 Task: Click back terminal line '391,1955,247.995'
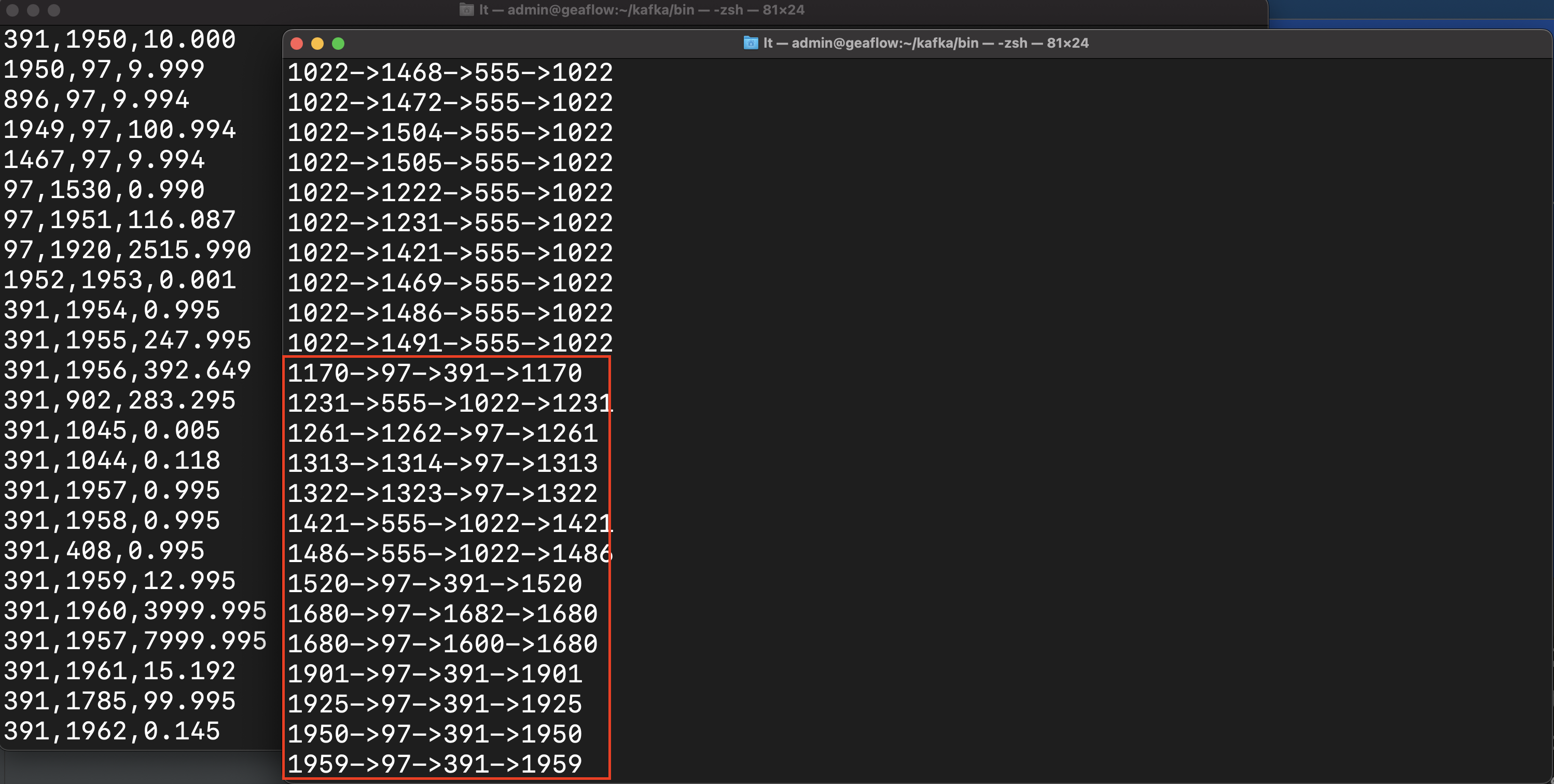(127, 341)
